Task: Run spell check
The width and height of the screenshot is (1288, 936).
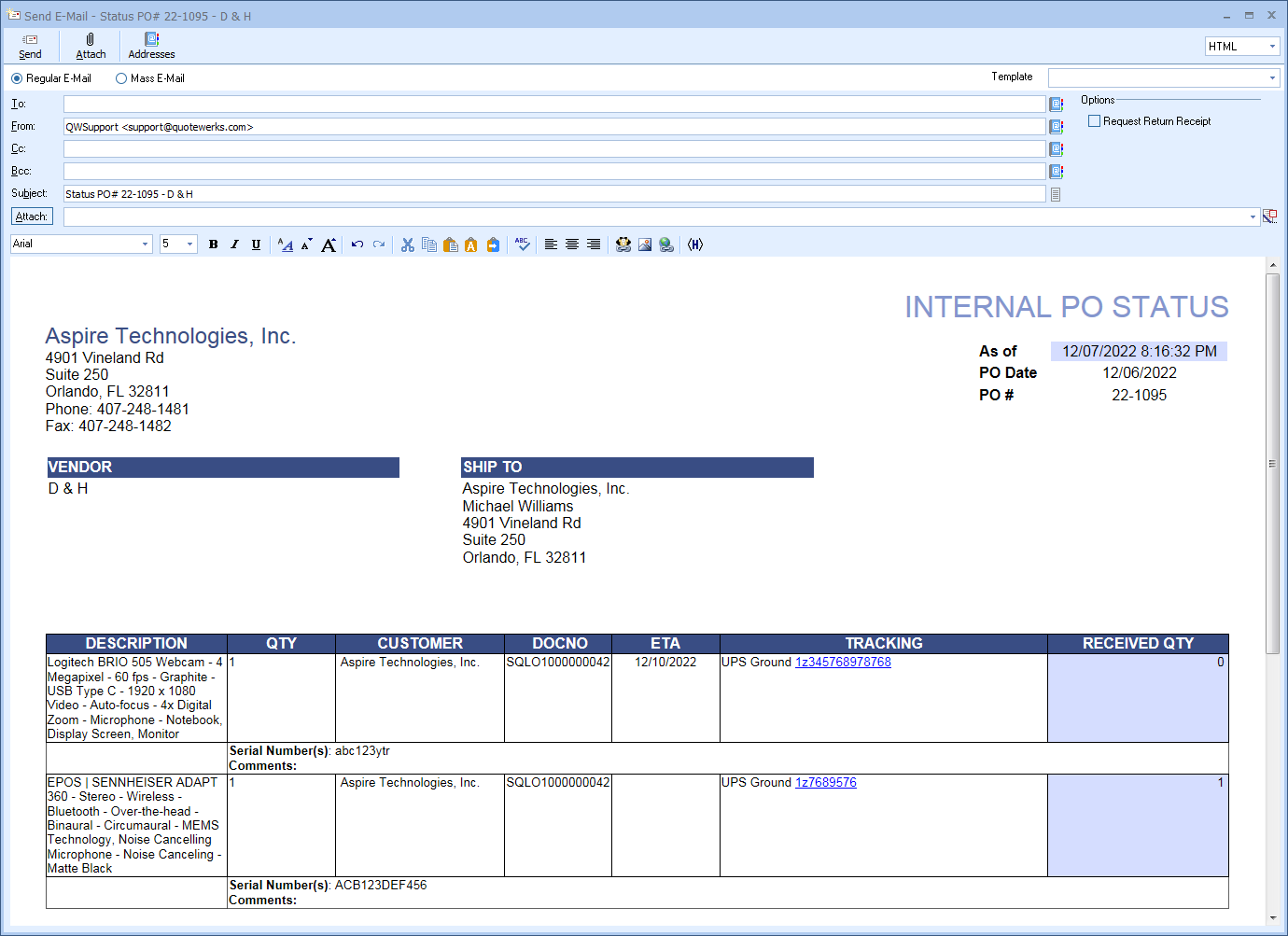Action: click(523, 244)
